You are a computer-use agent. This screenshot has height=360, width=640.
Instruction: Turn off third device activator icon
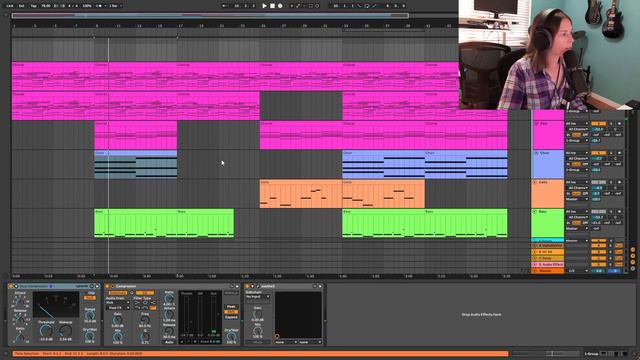click(247, 287)
